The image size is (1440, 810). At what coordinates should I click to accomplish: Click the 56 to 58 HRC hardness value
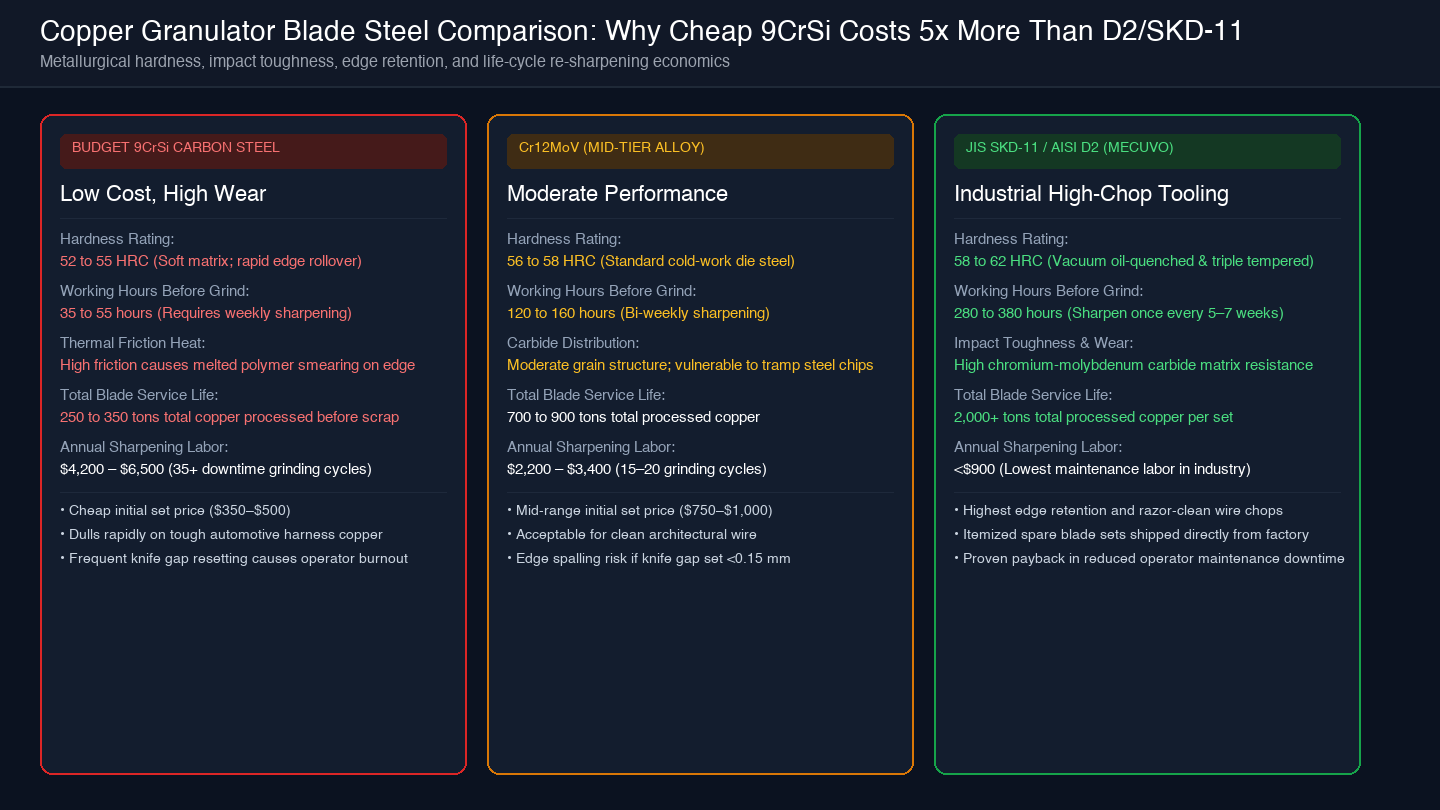click(x=651, y=261)
